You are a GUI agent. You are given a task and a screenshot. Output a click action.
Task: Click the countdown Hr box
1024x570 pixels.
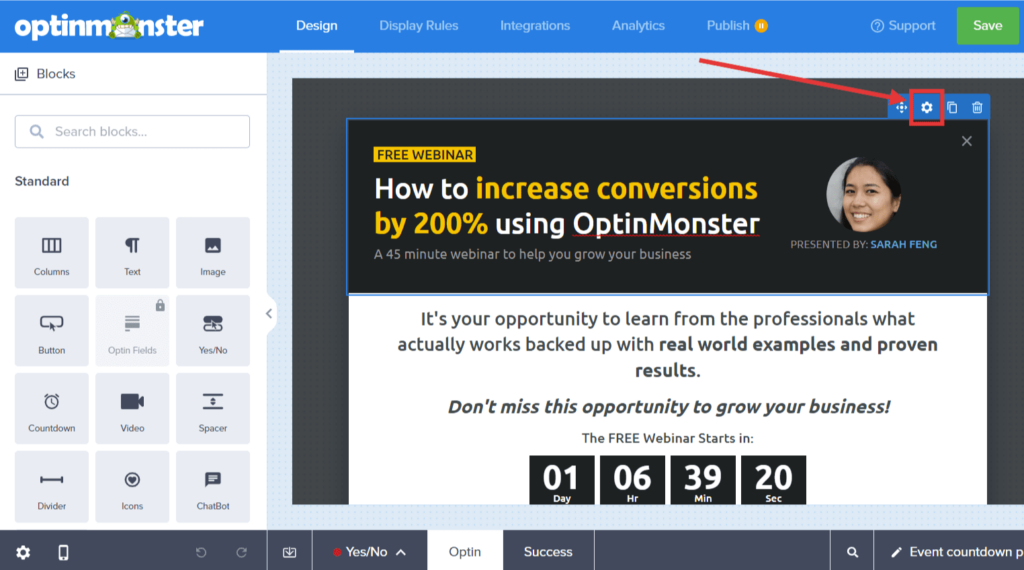click(x=632, y=480)
